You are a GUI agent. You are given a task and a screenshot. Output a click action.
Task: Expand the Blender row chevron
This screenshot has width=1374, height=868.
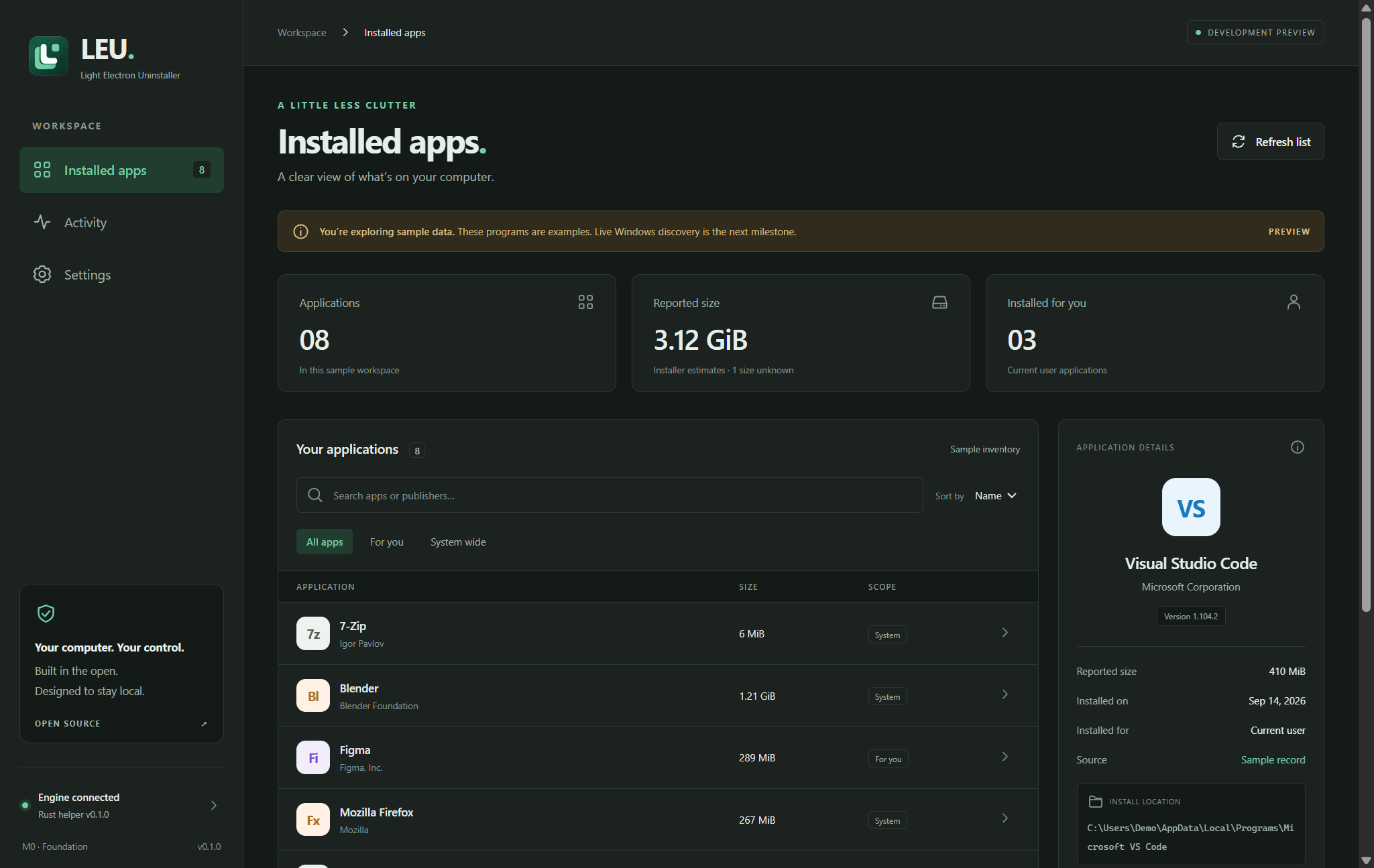pyautogui.click(x=1005, y=694)
